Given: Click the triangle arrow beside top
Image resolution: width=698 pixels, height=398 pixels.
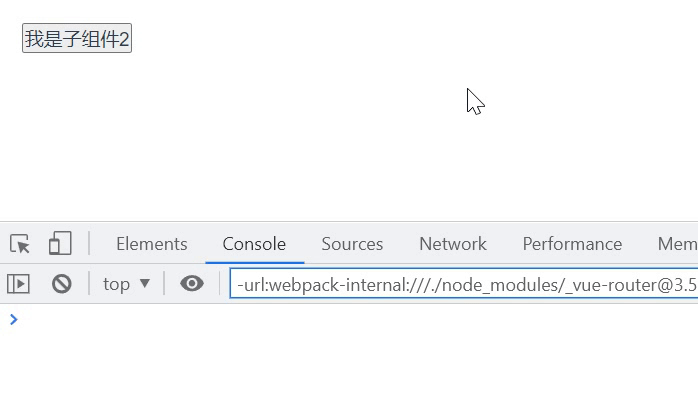Looking at the screenshot, I should click(145, 283).
